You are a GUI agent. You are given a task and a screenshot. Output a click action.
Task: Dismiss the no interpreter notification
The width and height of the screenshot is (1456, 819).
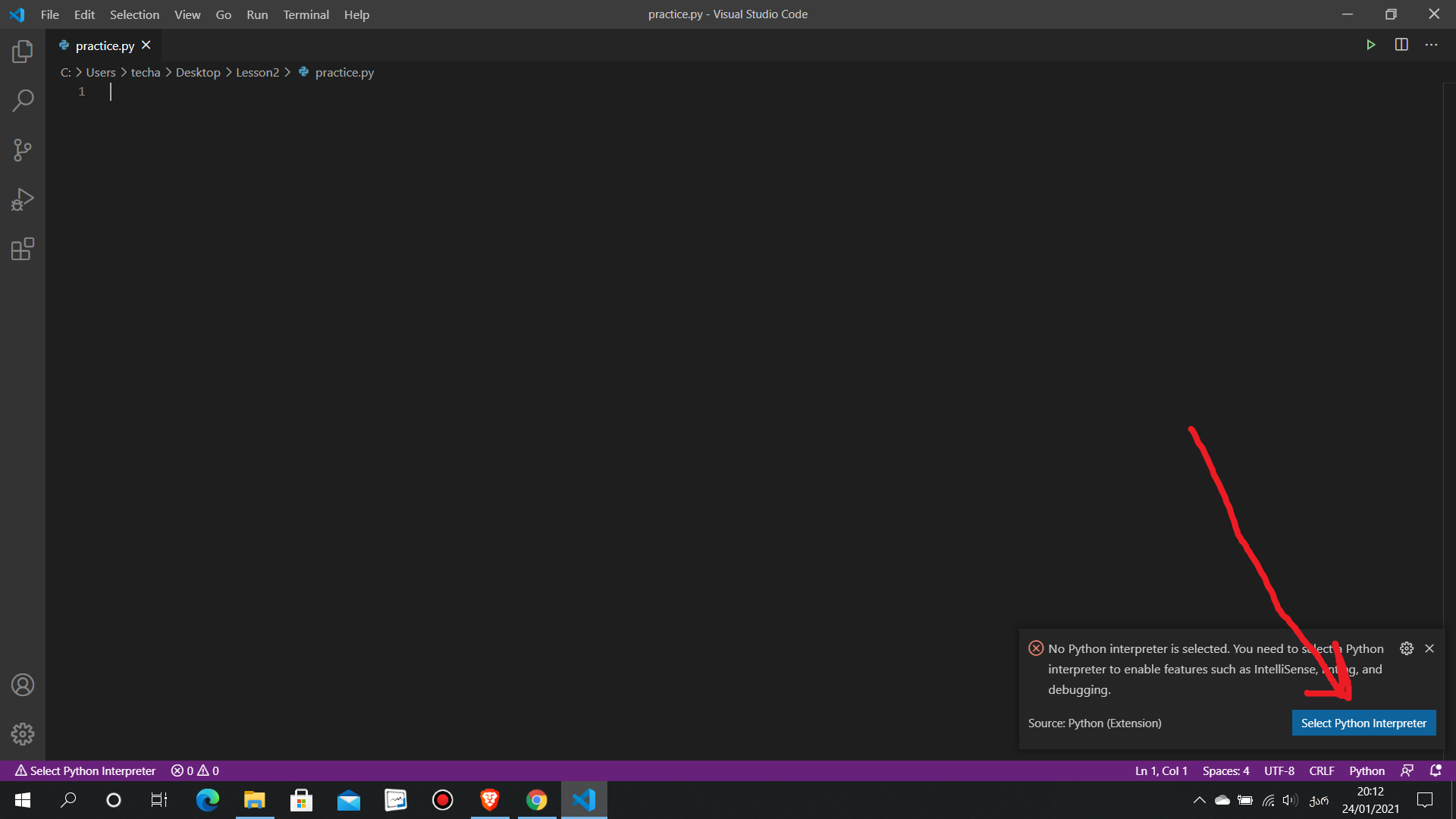pyautogui.click(x=1429, y=648)
